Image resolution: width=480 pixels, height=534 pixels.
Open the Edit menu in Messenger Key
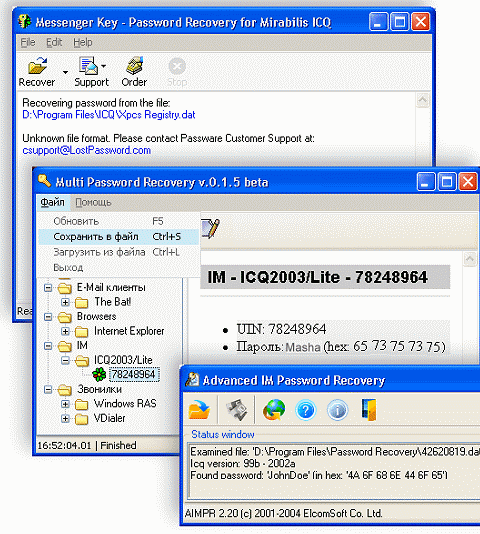pos(54,43)
